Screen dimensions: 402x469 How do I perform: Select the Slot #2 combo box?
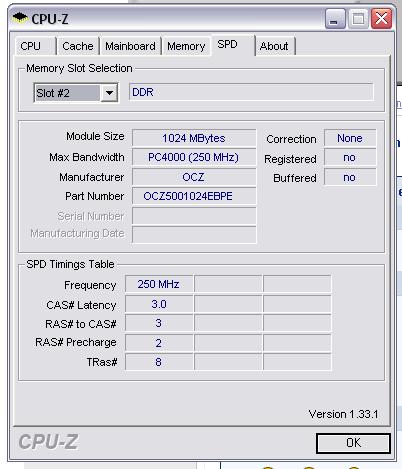tap(76, 93)
